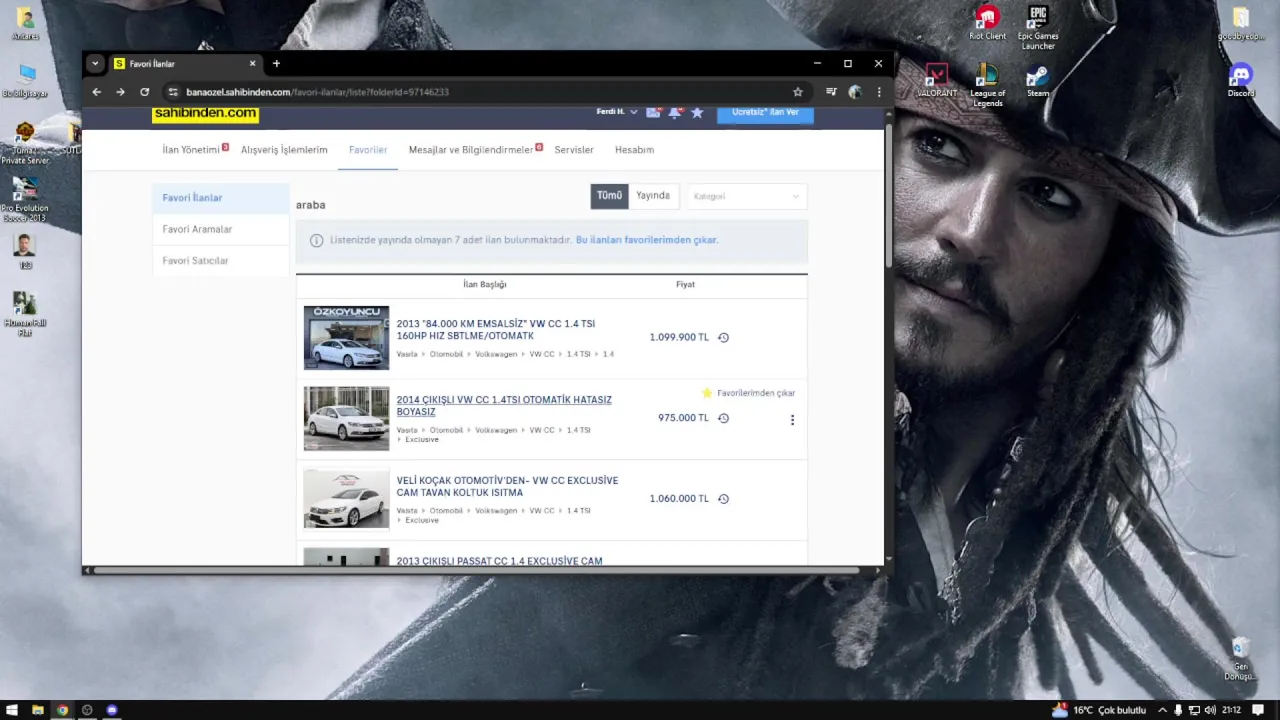The width and height of the screenshot is (1280, 720).
Task: Show hidden system tray icons
Action: [1162, 710]
